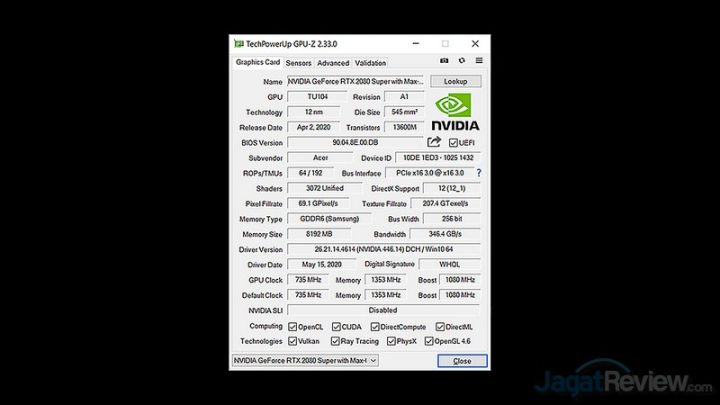Click GPU Clock row 735 MHz value
The height and width of the screenshot is (405, 720).
pyautogui.click(x=308, y=280)
